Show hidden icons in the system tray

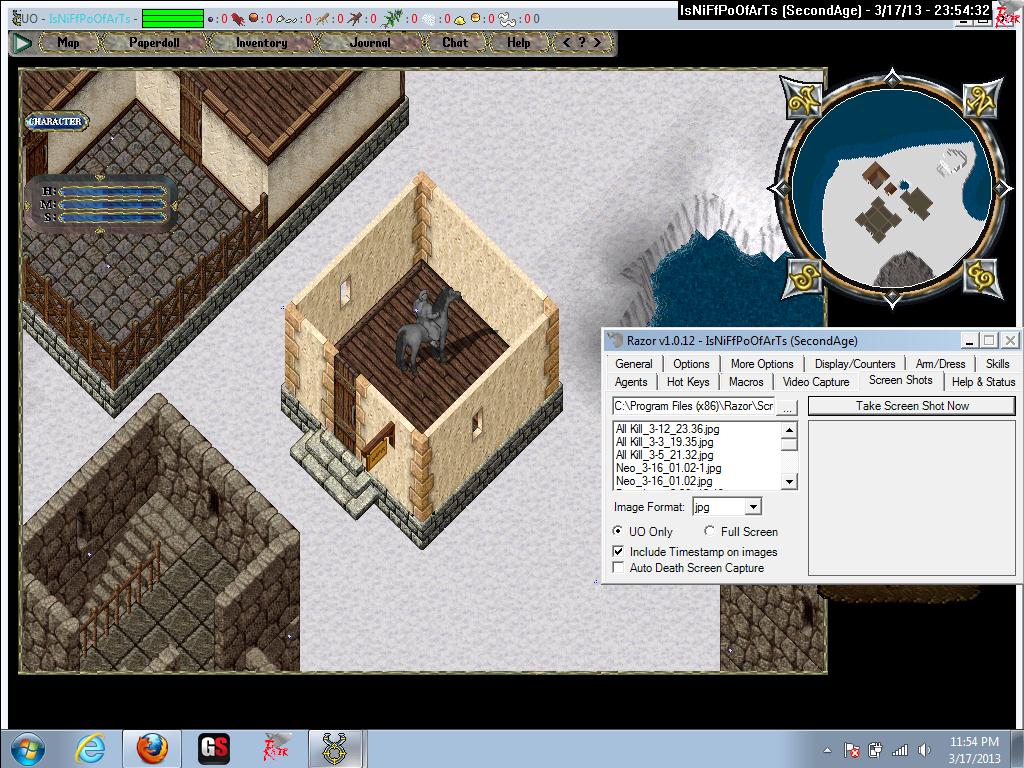click(x=827, y=749)
